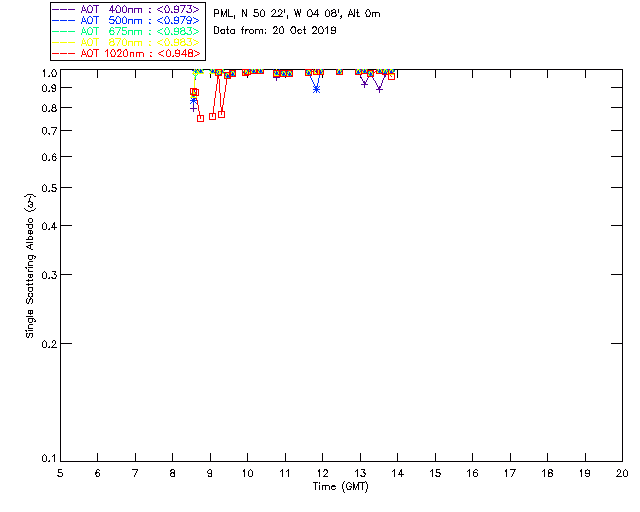Click the red dashed line sample in legend
The height and width of the screenshot is (512, 640).
point(63,53)
